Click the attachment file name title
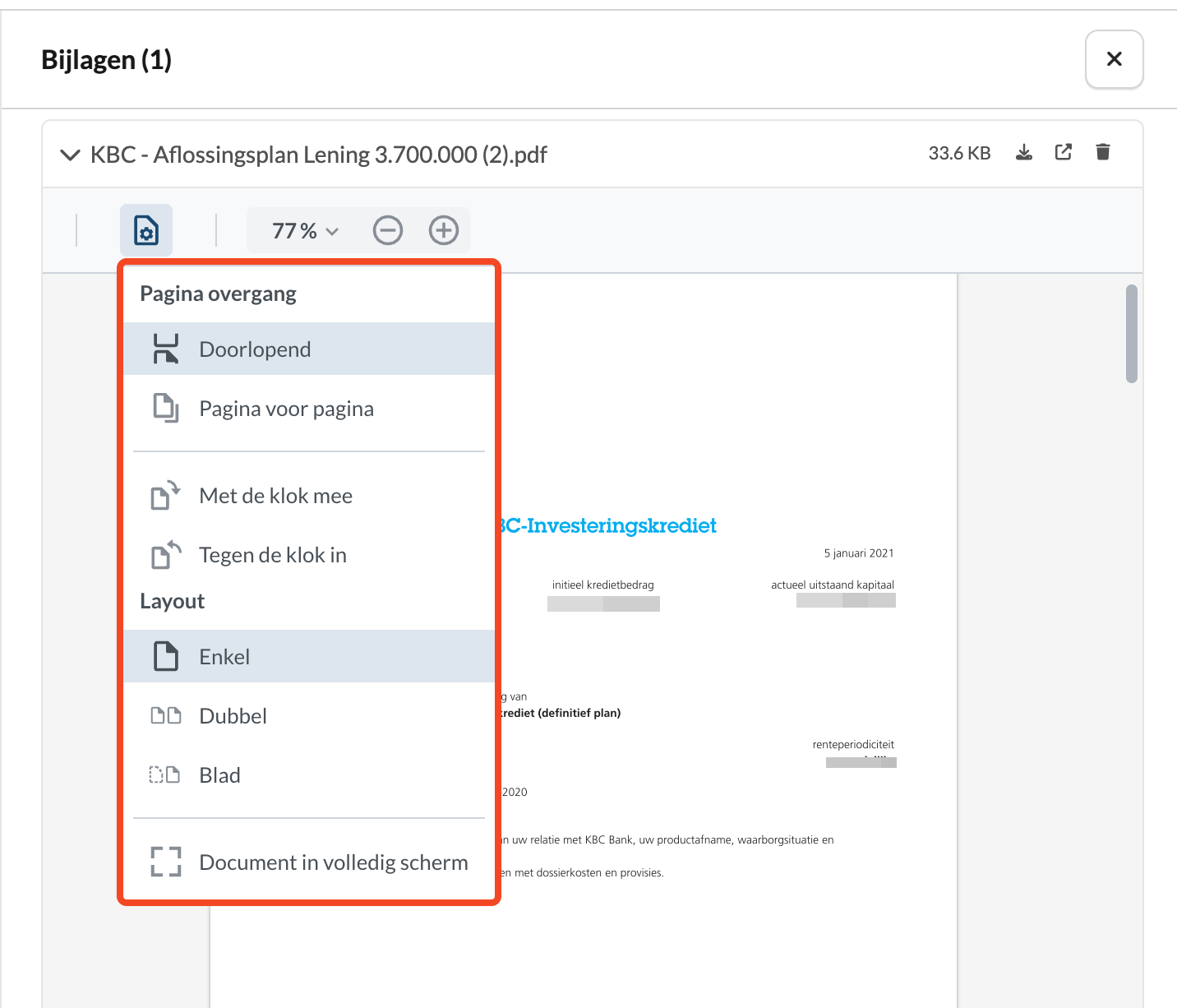The height and width of the screenshot is (1008, 1177). 319,155
